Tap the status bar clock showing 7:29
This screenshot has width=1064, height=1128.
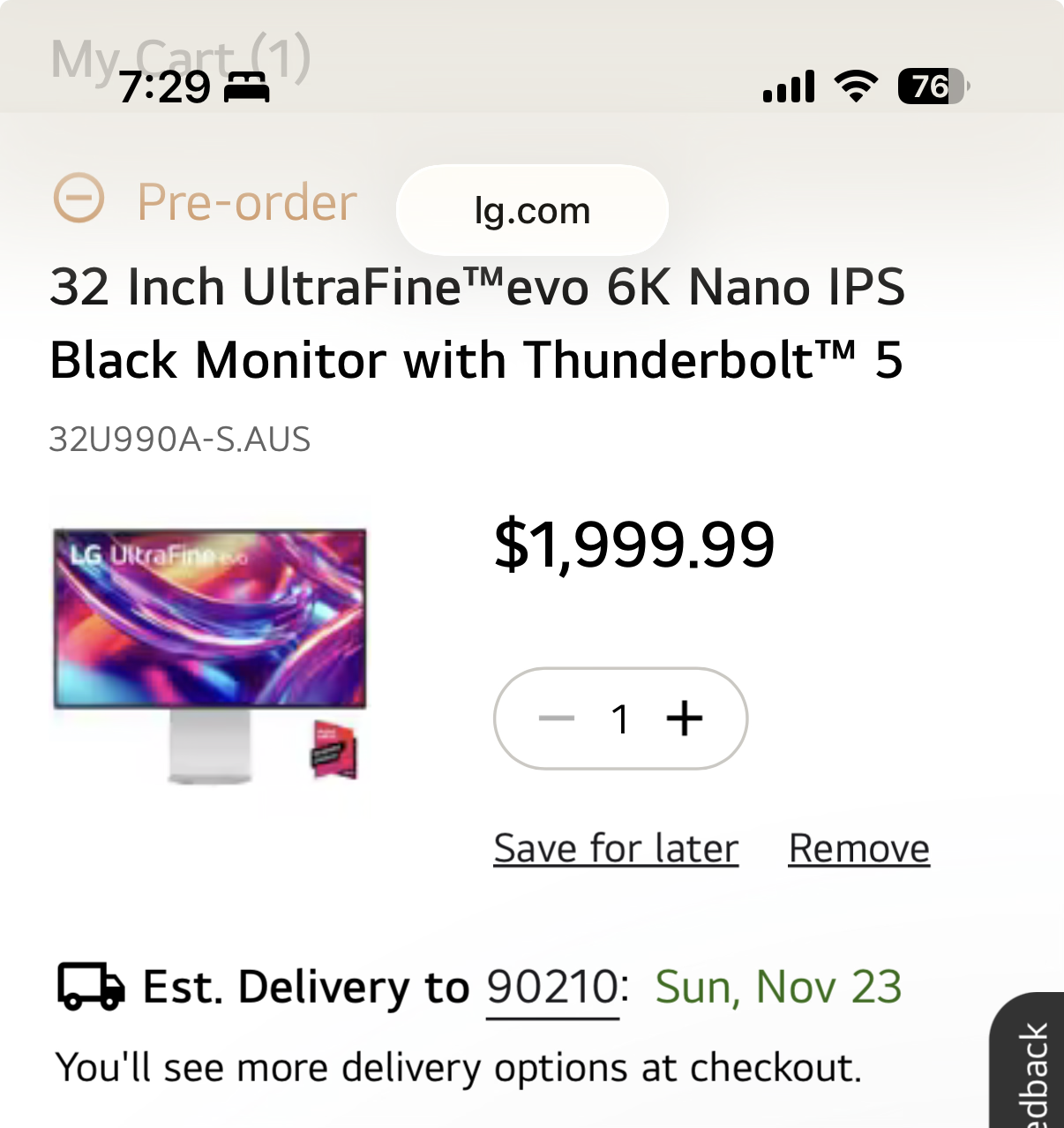(165, 87)
